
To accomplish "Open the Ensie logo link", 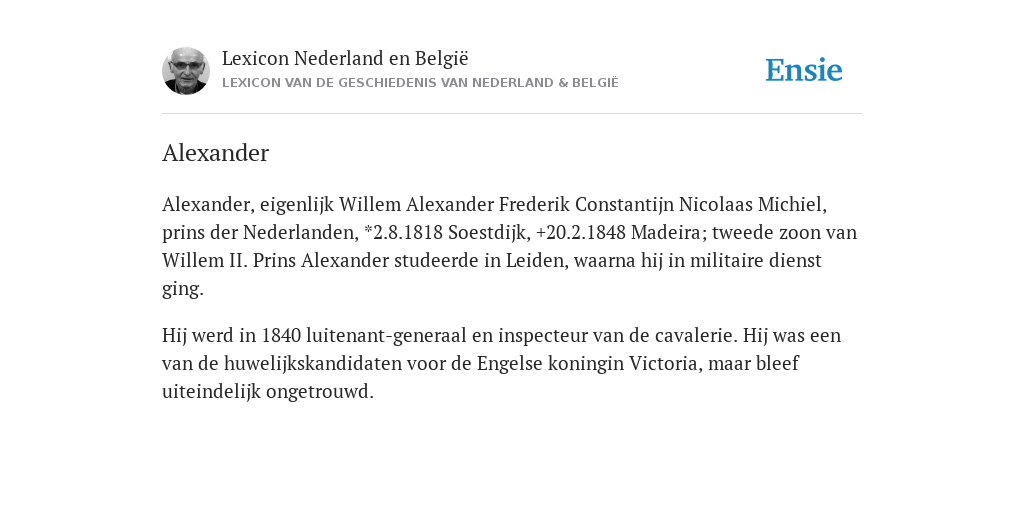I will [x=804, y=70].
